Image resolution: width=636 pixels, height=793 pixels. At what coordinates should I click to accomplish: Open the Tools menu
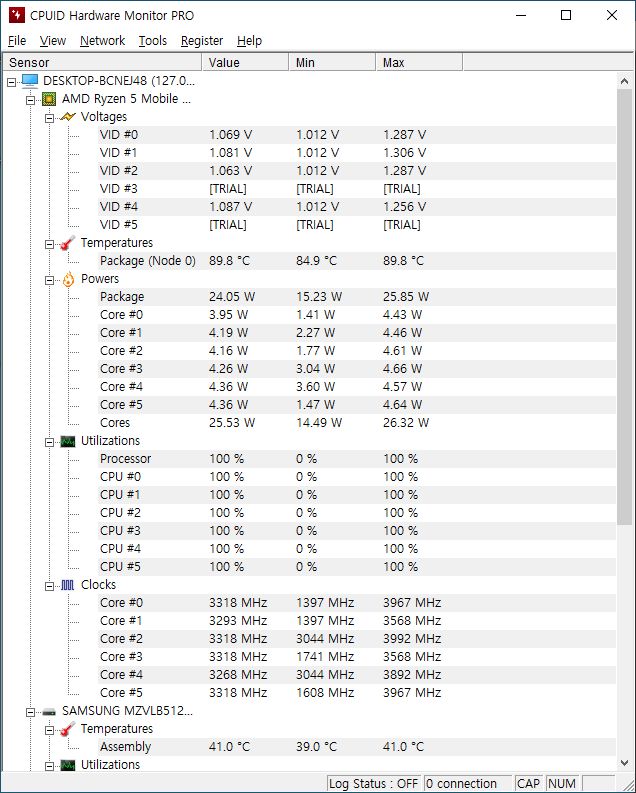coord(153,40)
